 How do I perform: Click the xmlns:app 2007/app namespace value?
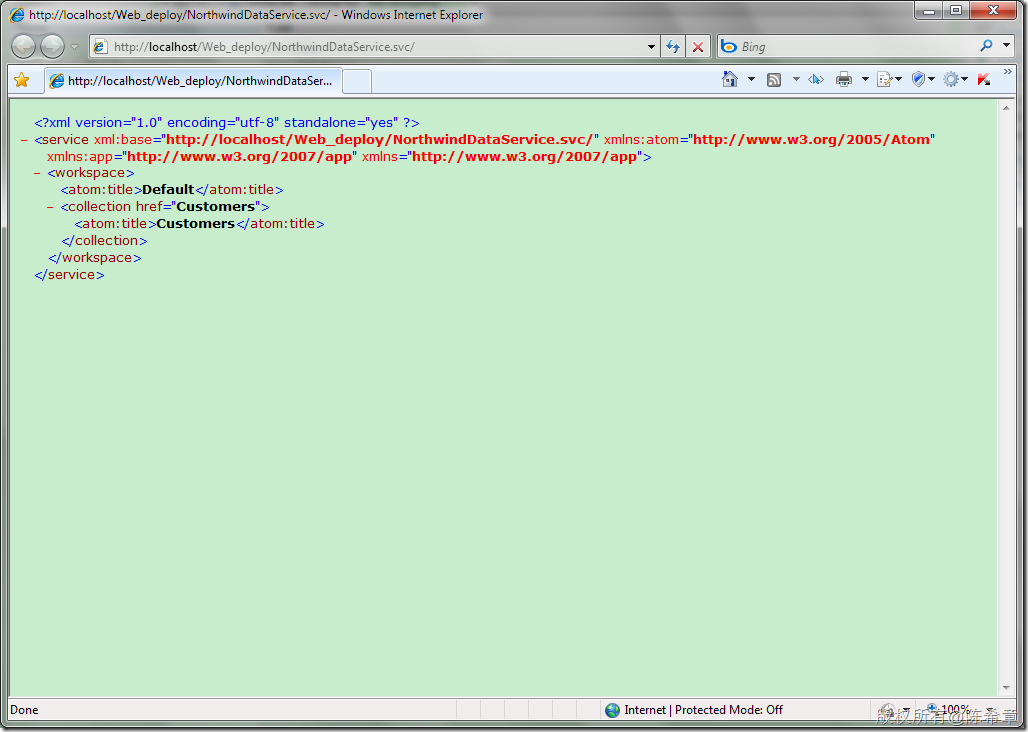[239, 157]
